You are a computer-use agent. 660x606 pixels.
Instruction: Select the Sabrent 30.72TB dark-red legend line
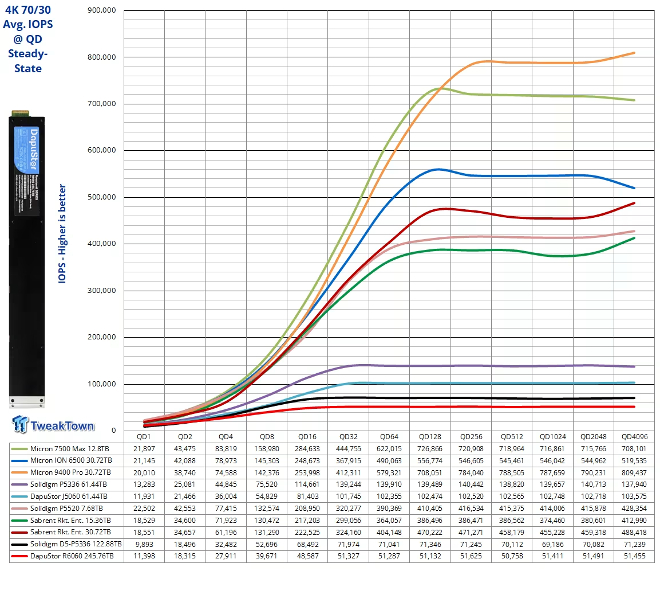coord(19,532)
